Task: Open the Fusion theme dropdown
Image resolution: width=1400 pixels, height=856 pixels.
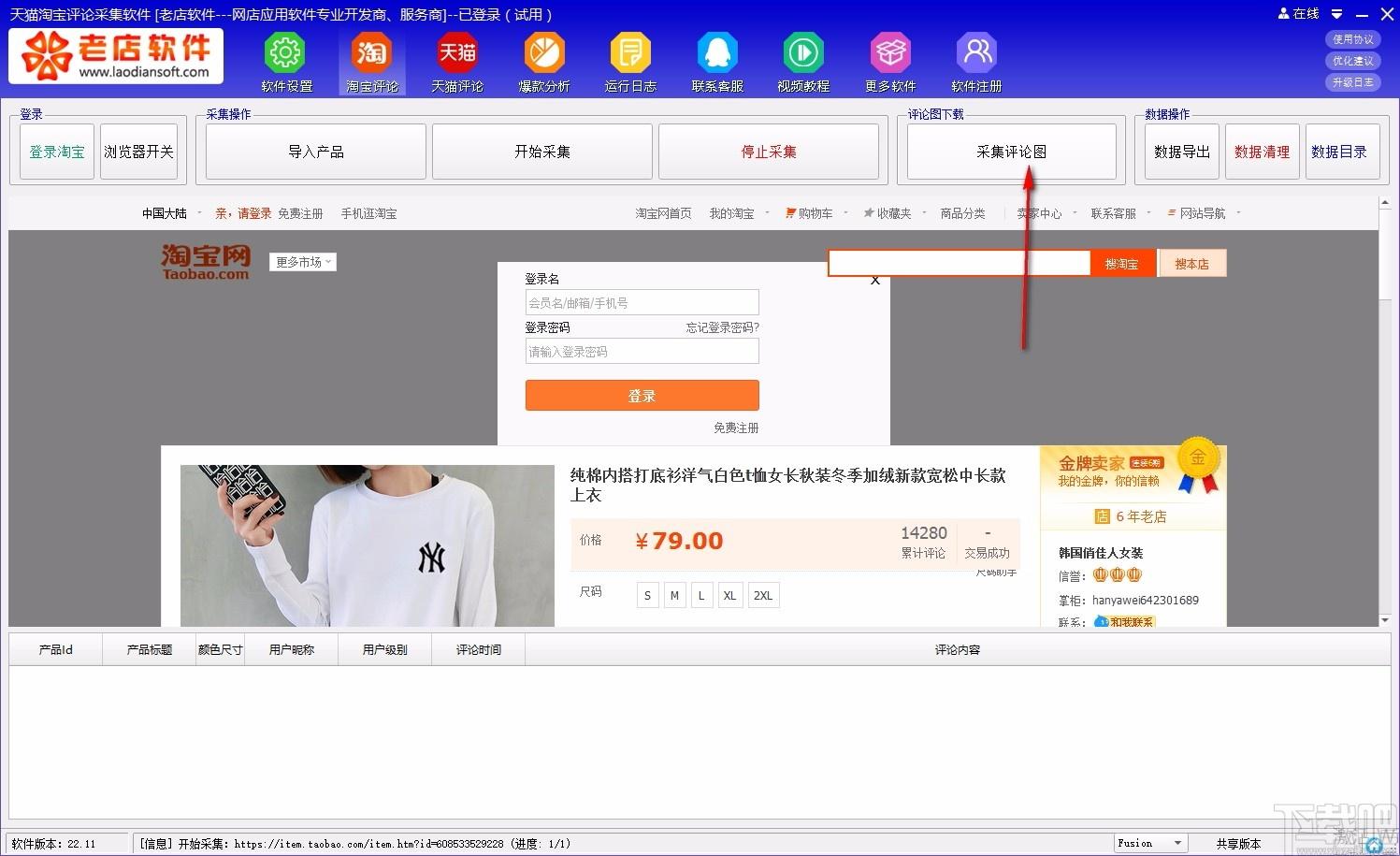Action: (1150, 843)
